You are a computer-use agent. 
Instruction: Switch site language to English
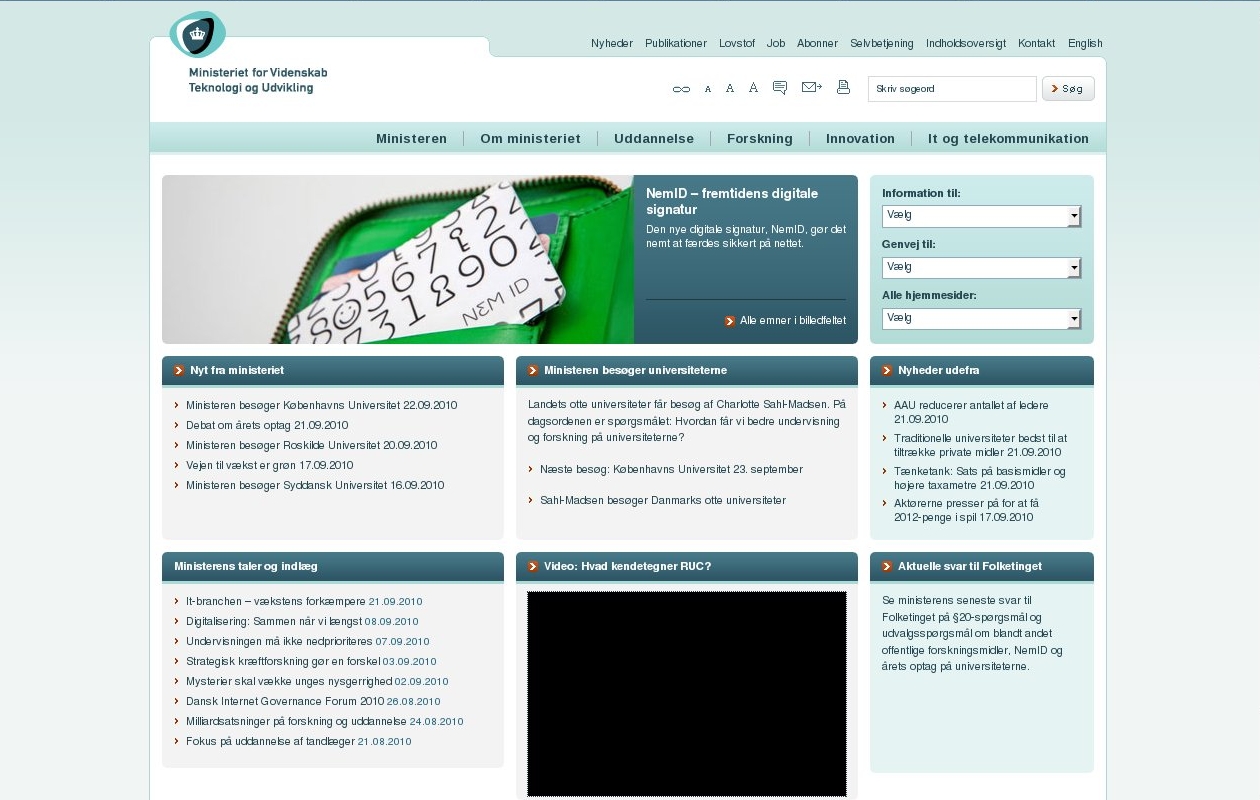1085,43
